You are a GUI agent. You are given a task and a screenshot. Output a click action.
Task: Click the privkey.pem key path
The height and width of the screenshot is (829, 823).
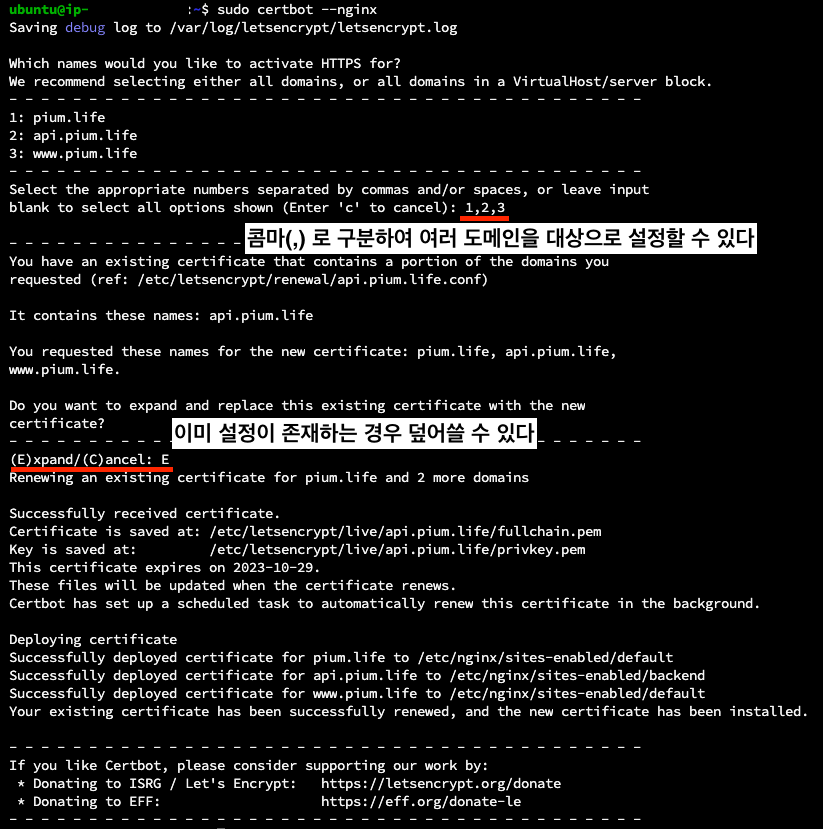click(397, 549)
